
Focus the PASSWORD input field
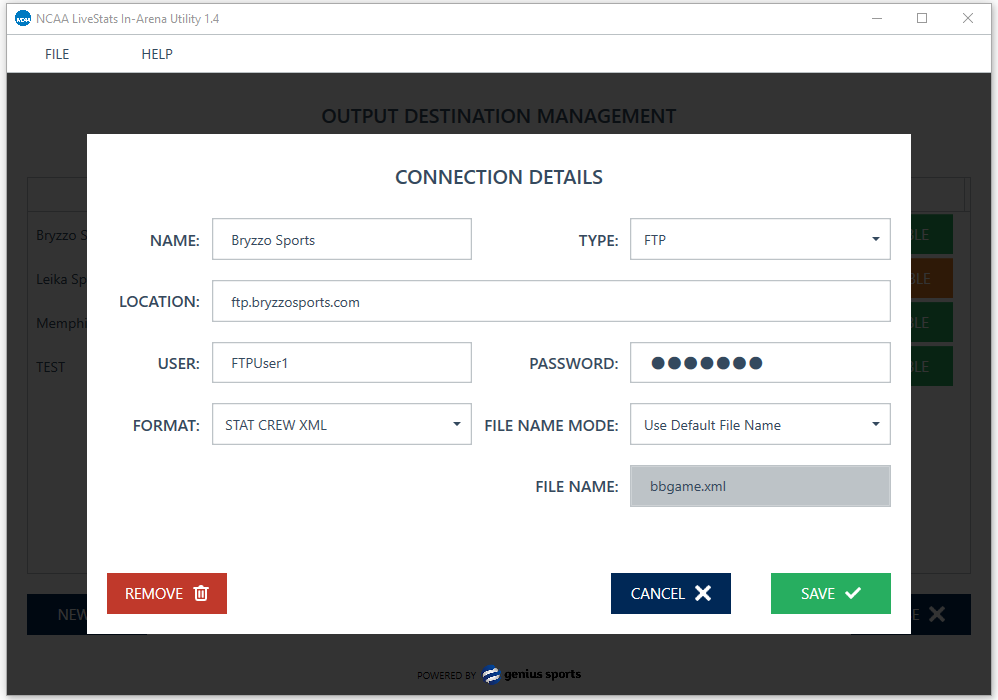point(760,363)
